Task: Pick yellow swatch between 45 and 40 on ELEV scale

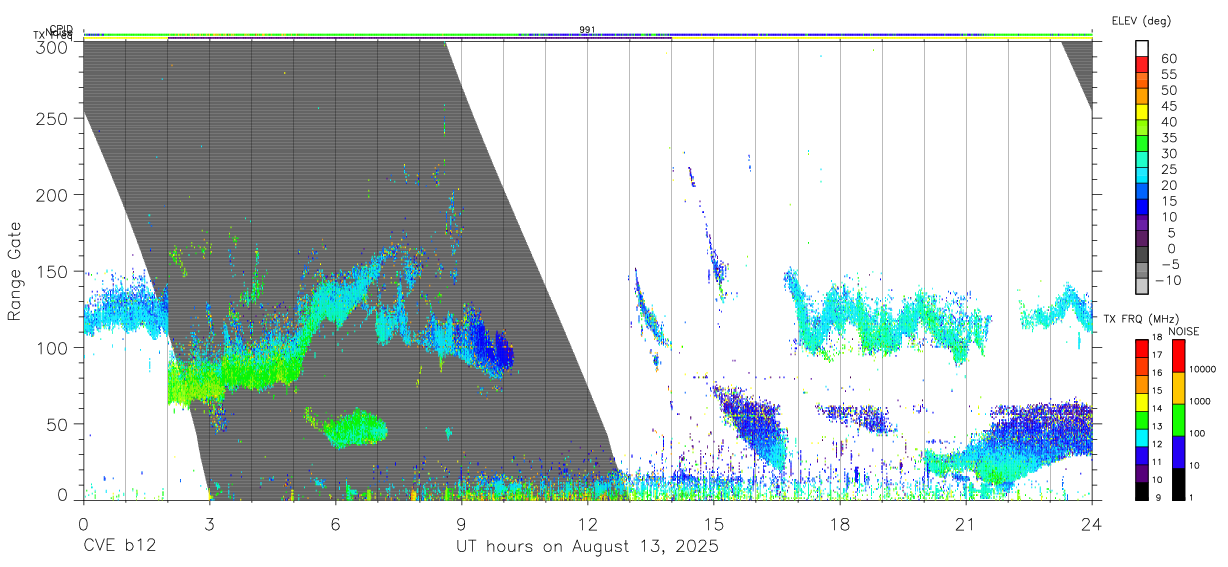Action: [1143, 113]
